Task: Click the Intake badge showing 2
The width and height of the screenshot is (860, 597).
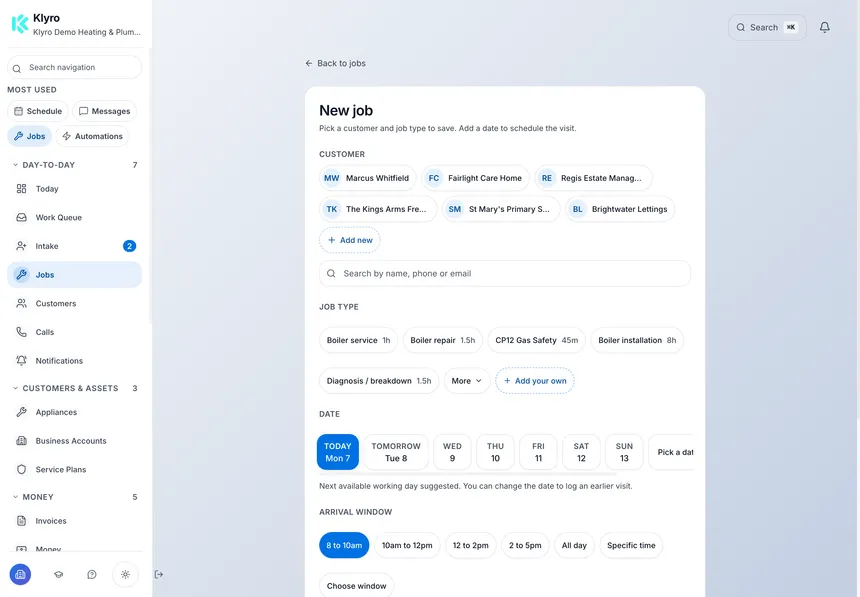Action: (129, 246)
